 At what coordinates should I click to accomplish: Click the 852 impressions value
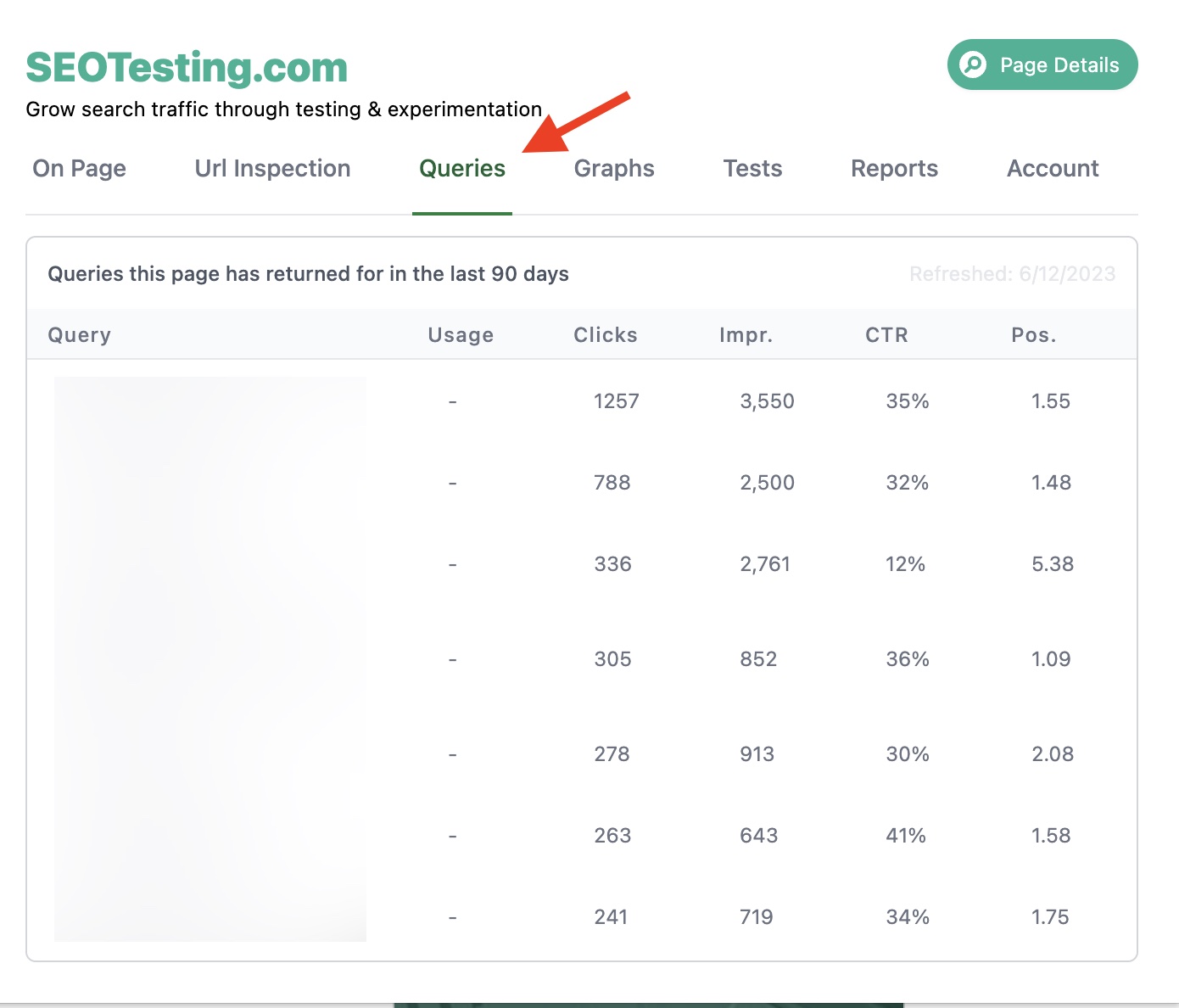(x=758, y=659)
